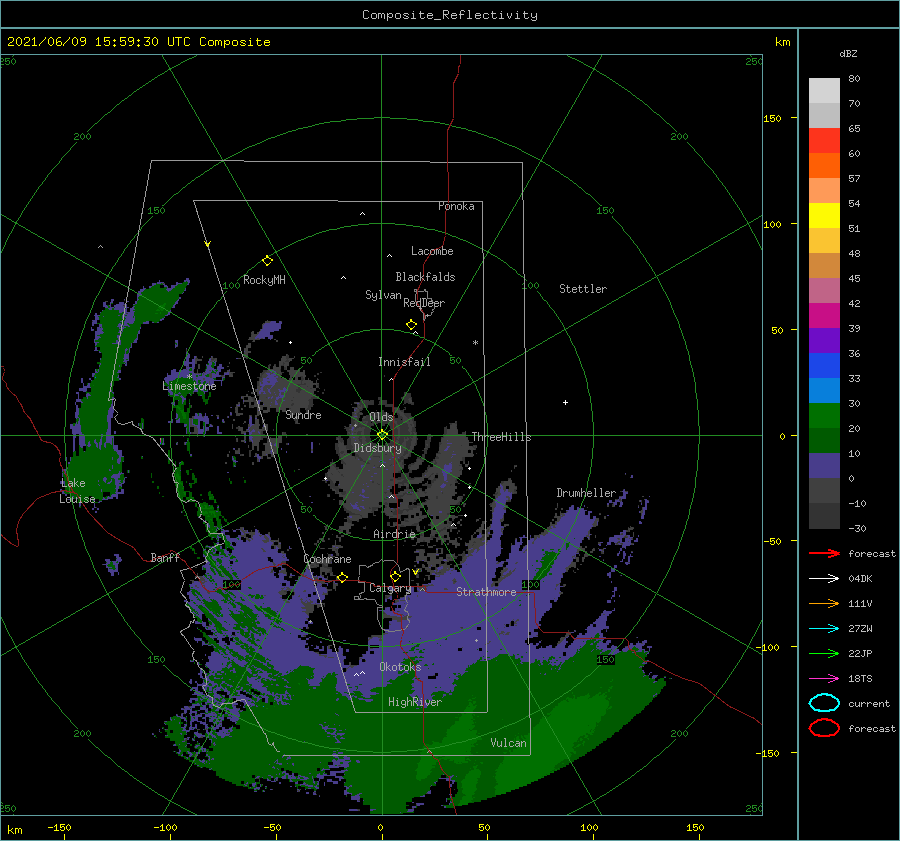Screen dimensions: 900x841
Task: Click the Innisfail town label
Action: pyautogui.click(x=404, y=362)
